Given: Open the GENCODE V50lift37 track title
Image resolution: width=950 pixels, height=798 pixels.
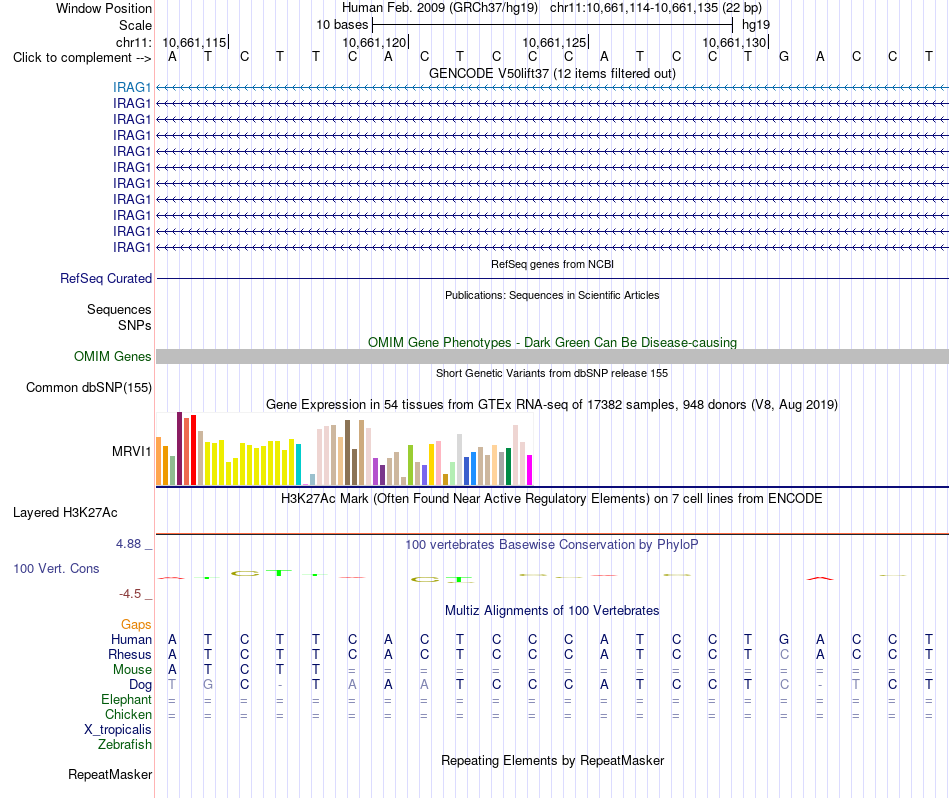Looking at the screenshot, I should click(x=552, y=73).
